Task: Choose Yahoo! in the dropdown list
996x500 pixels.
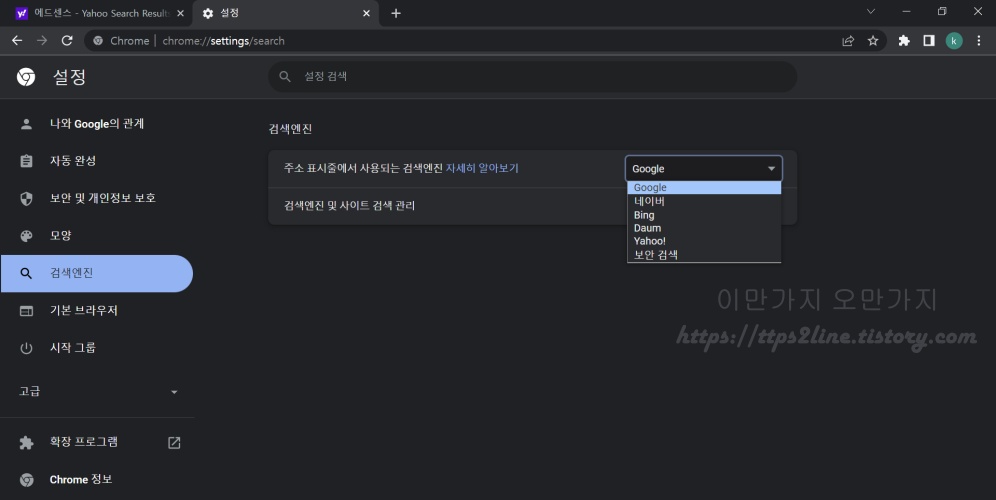Action: pyautogui.click(x=704, y=241)
